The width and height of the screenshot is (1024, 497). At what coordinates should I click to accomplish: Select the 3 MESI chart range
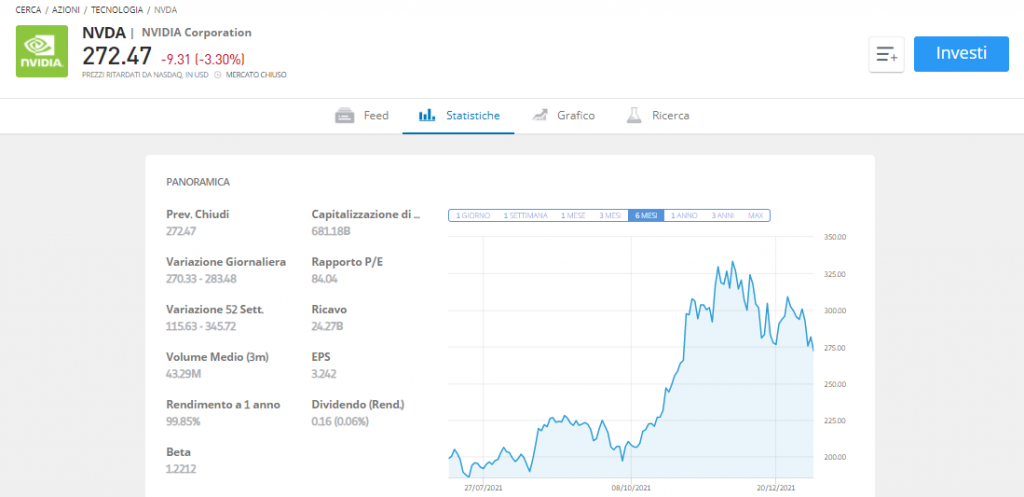(x=610, y=216)
